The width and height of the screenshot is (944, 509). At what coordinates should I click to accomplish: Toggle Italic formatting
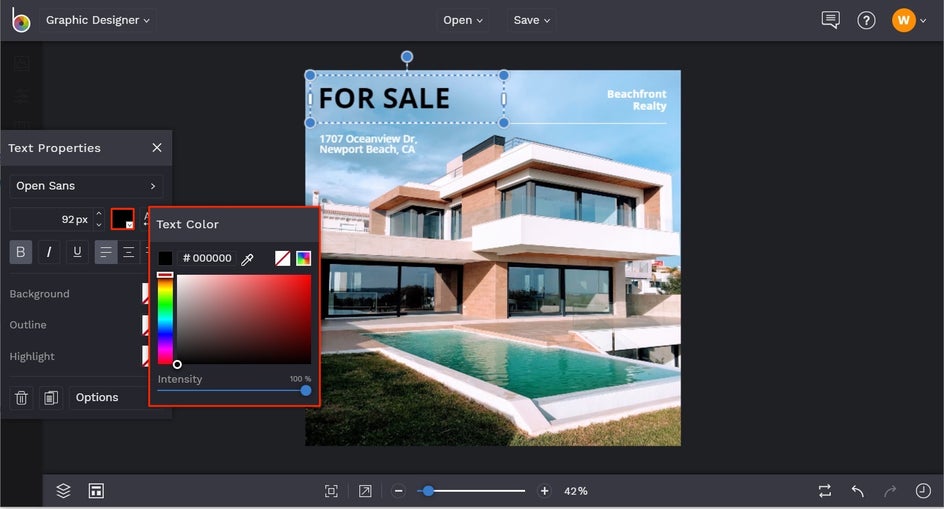pos(49,252)
